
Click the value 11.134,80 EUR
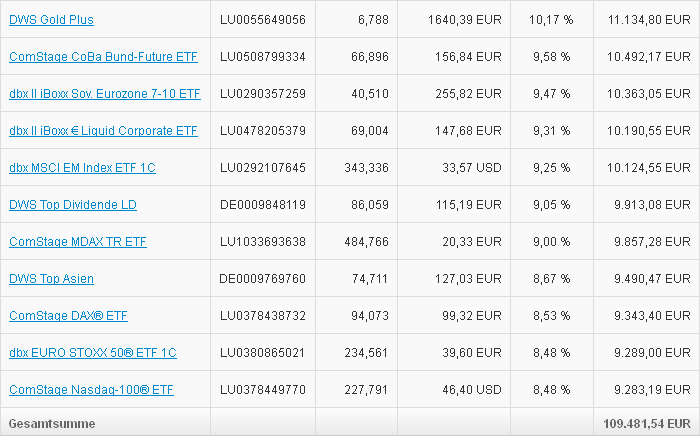tap(650, 20)
